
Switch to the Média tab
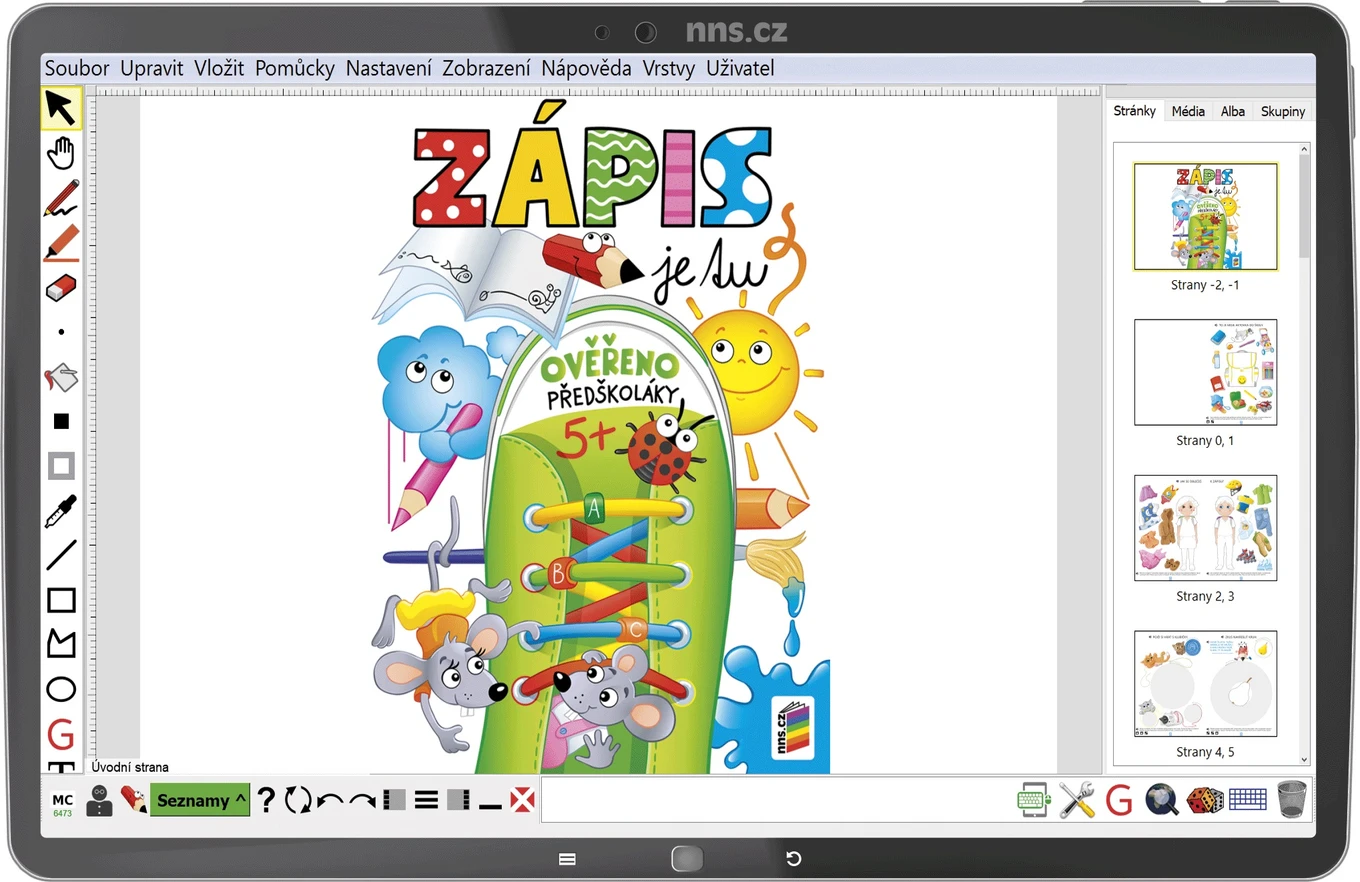coord(1188,111)
